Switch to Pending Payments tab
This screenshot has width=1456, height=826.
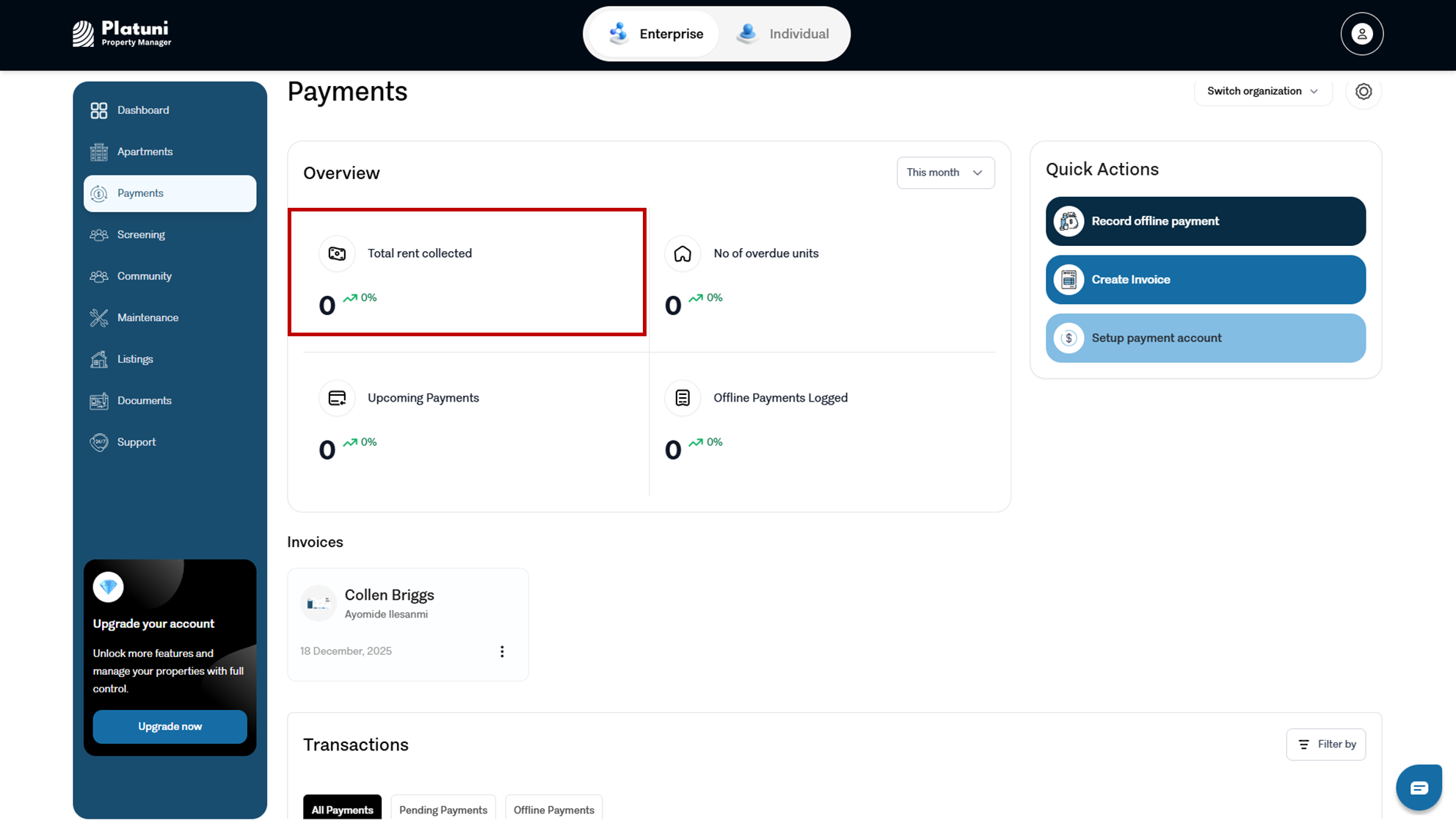pyautogui.click(x=443, y=808)
